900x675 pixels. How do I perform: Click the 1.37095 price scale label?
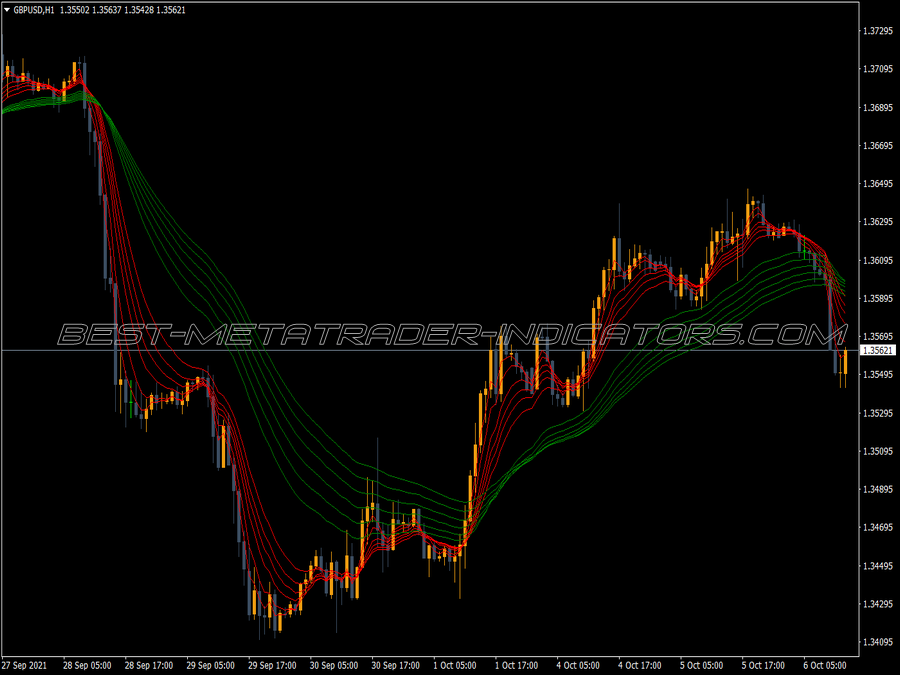coord(878,69)
